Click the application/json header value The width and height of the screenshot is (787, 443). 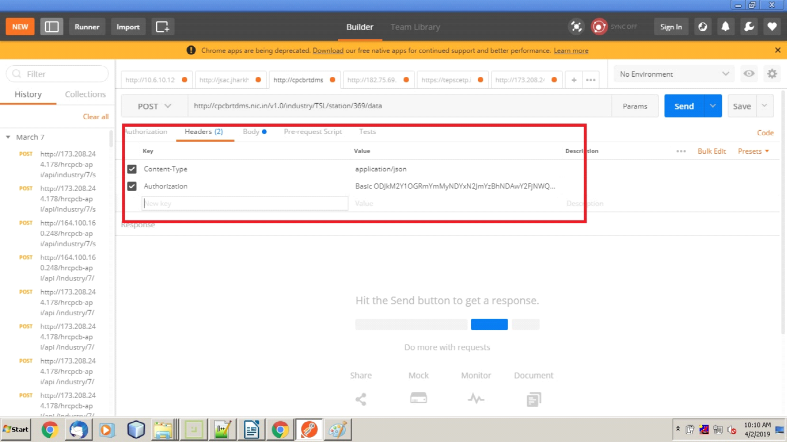click(x=380, y=169)
